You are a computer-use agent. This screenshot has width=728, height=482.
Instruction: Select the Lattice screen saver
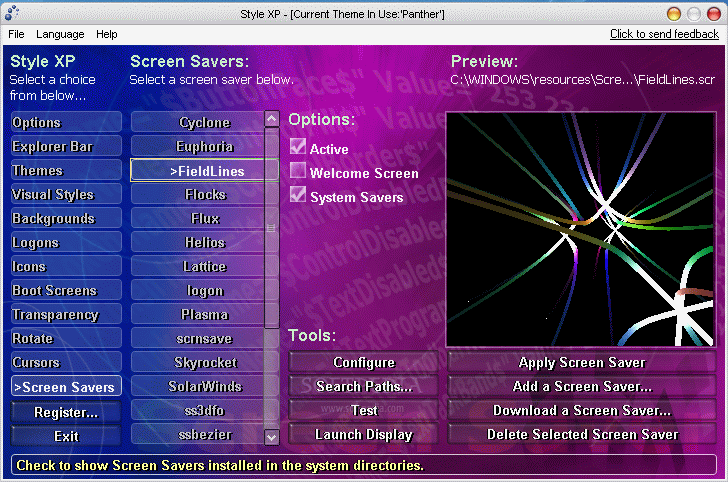198,267
